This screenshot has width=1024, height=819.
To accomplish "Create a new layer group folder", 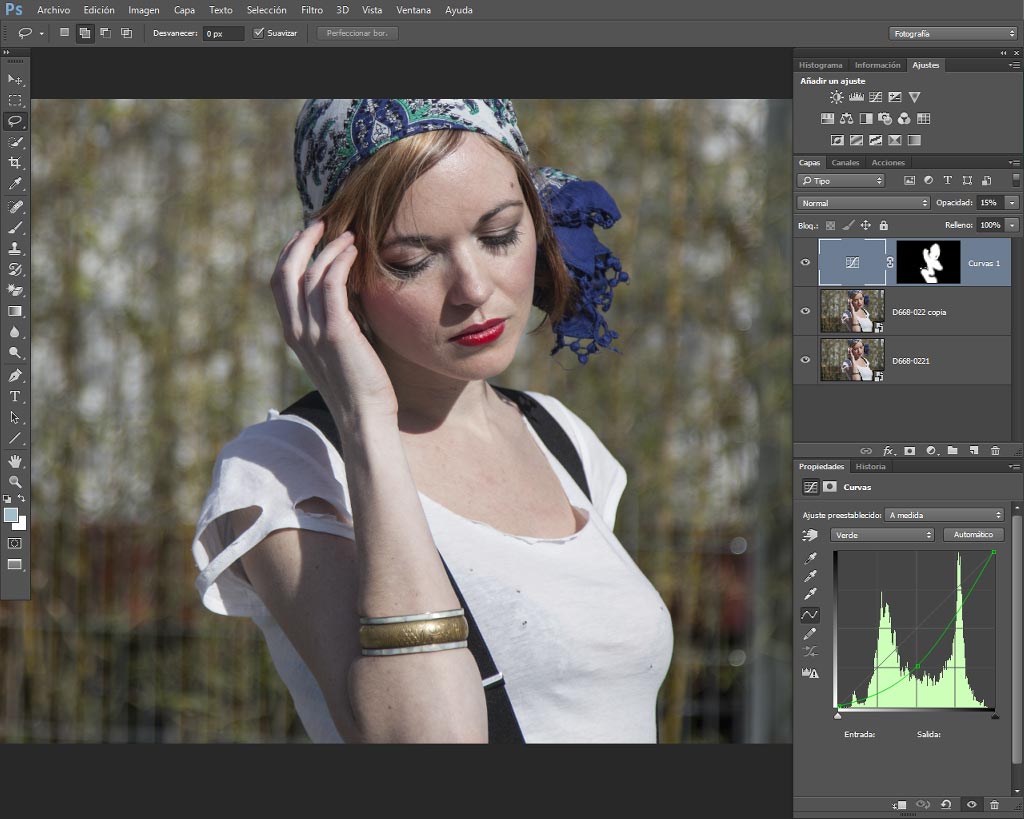I will 952,451.
